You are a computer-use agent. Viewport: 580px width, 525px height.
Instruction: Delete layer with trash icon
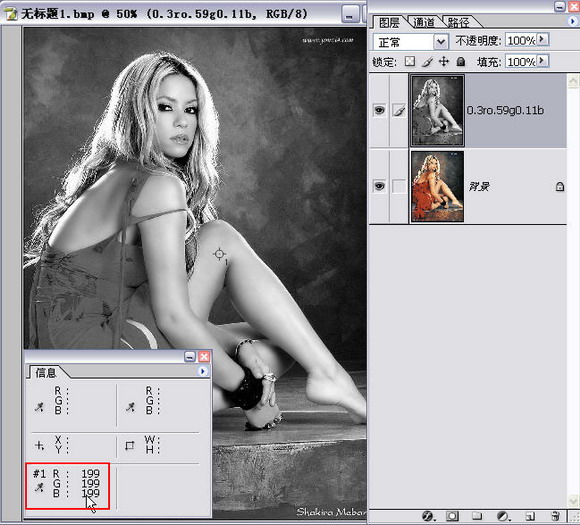(x=554, y=516)
